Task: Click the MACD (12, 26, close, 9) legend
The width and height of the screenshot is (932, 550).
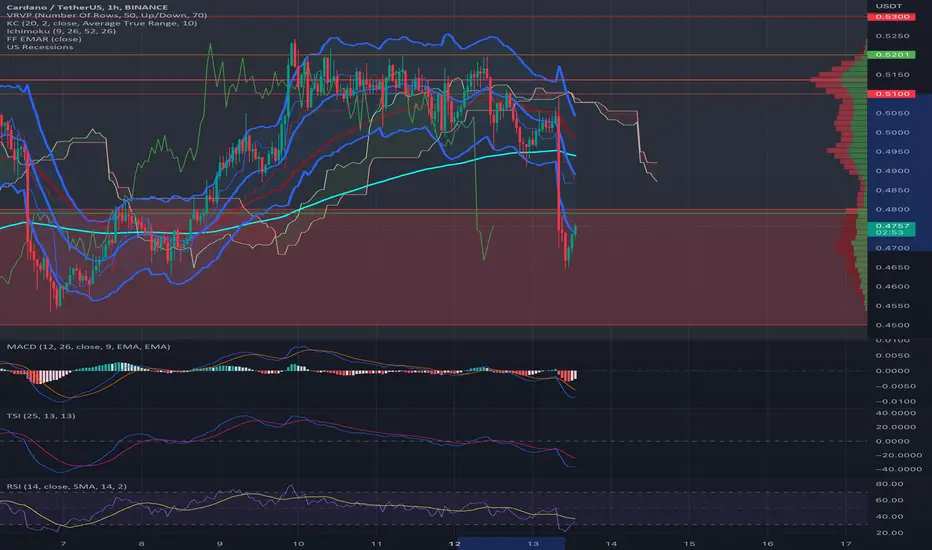Action: (x=89, y=347)
